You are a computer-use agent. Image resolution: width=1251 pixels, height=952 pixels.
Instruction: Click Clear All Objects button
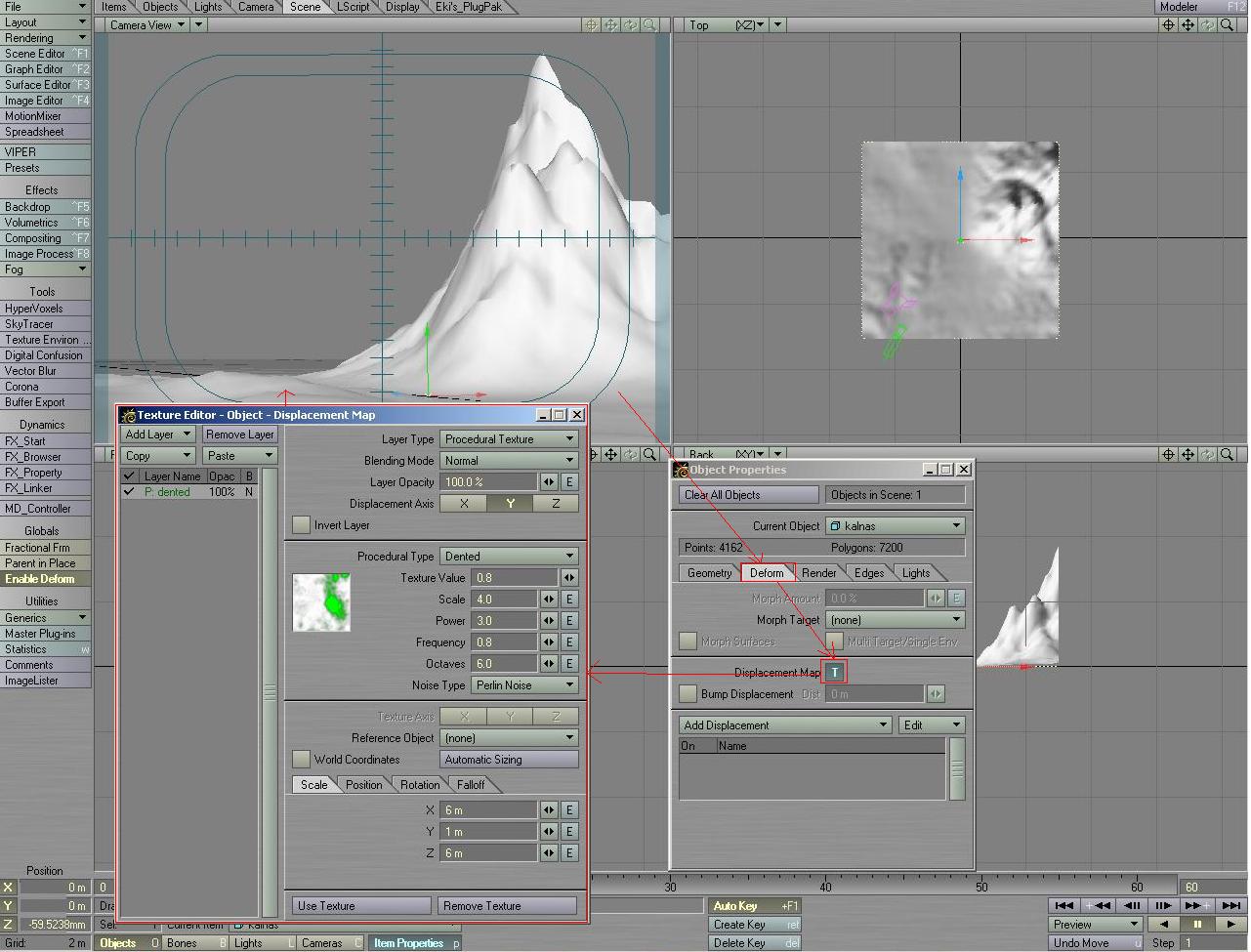pos(749,495)
